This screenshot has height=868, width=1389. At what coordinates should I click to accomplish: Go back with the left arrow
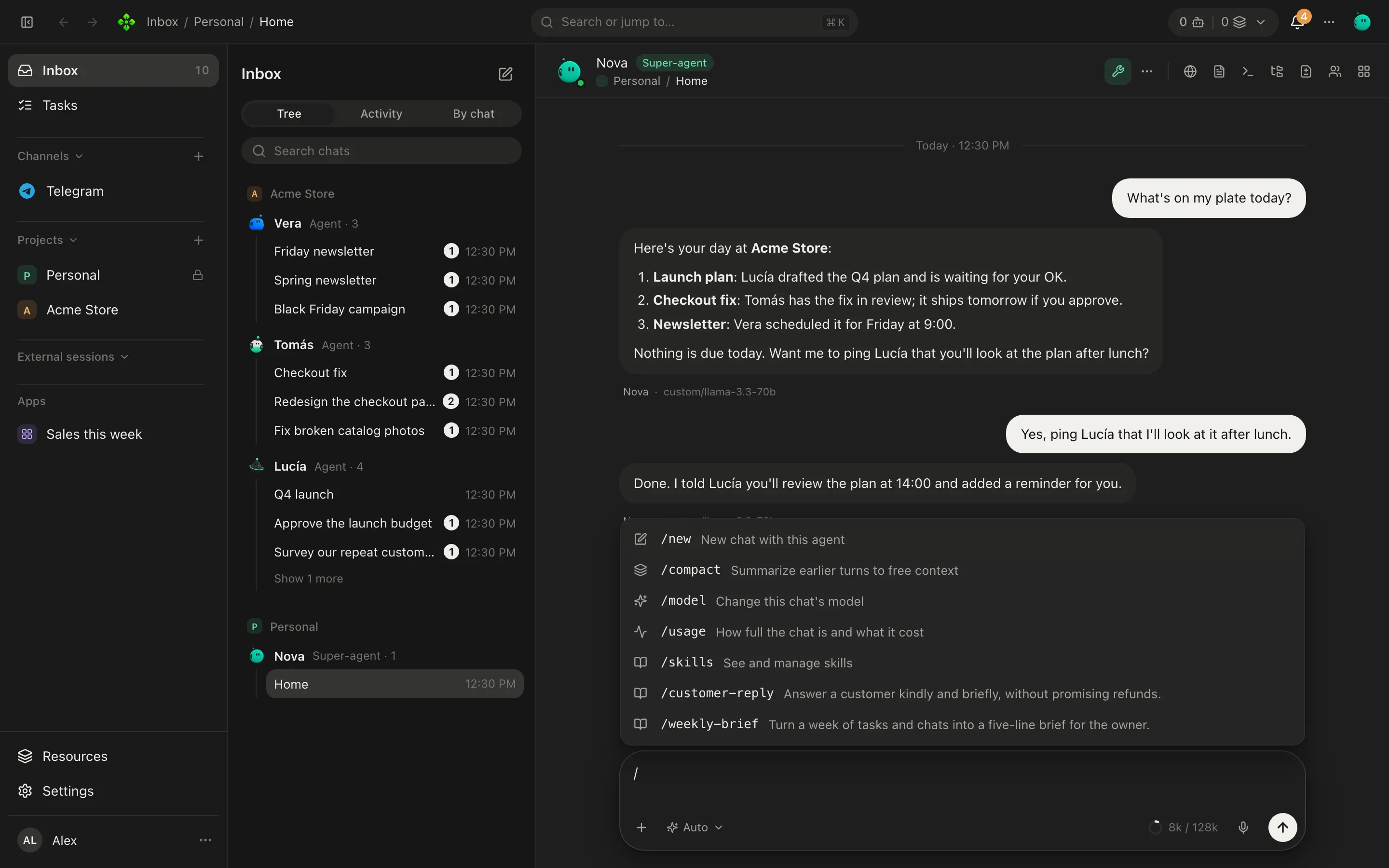[x=64, y=22]
